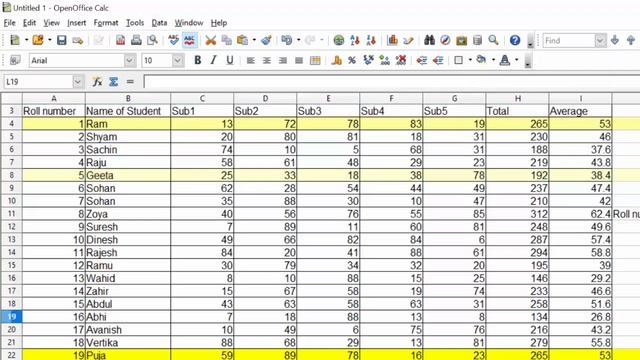Click the Undo icon
This screenshot has height=360, width=640.
tap(287, 40)
